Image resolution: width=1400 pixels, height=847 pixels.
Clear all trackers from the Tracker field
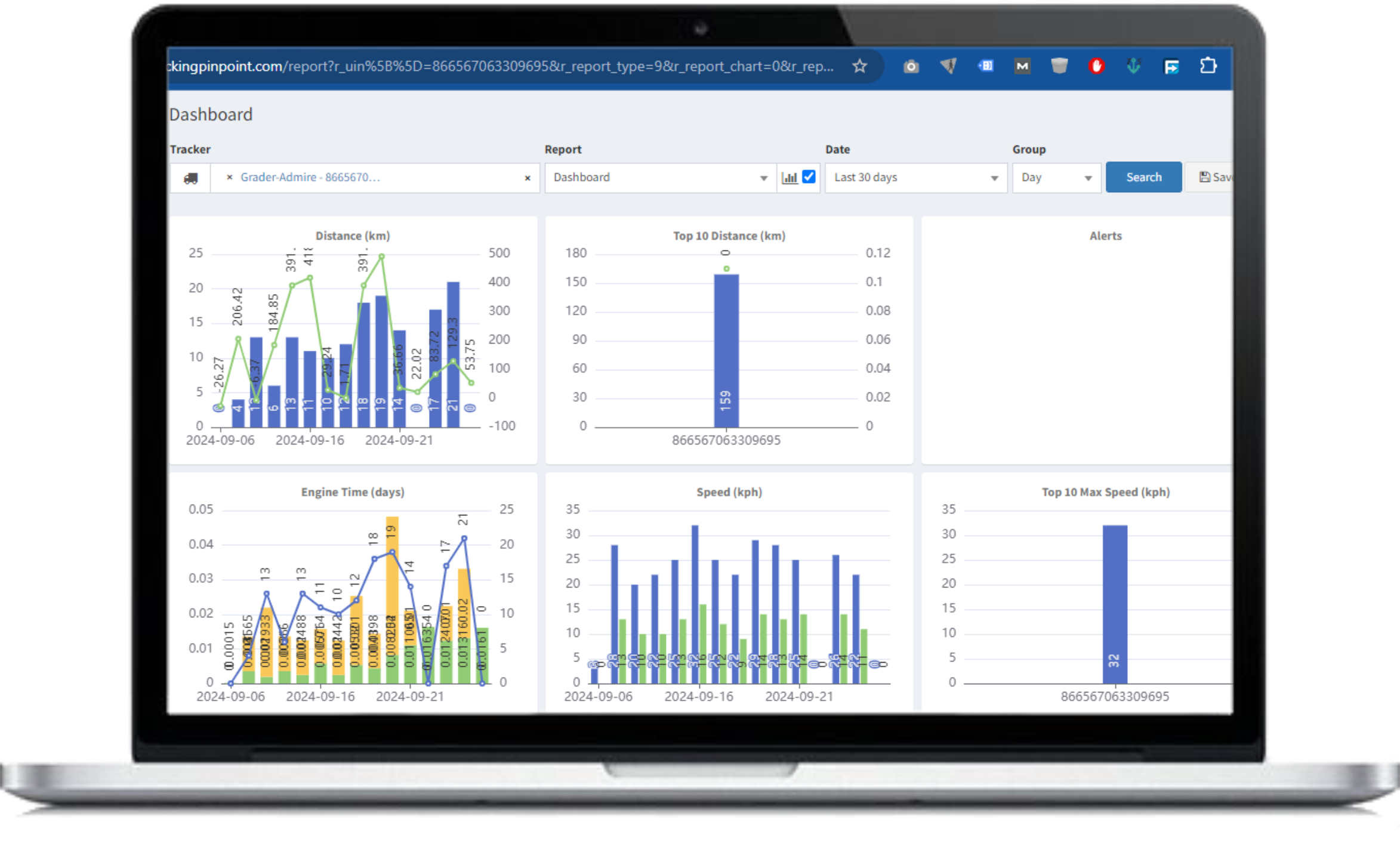click(528, 178)
